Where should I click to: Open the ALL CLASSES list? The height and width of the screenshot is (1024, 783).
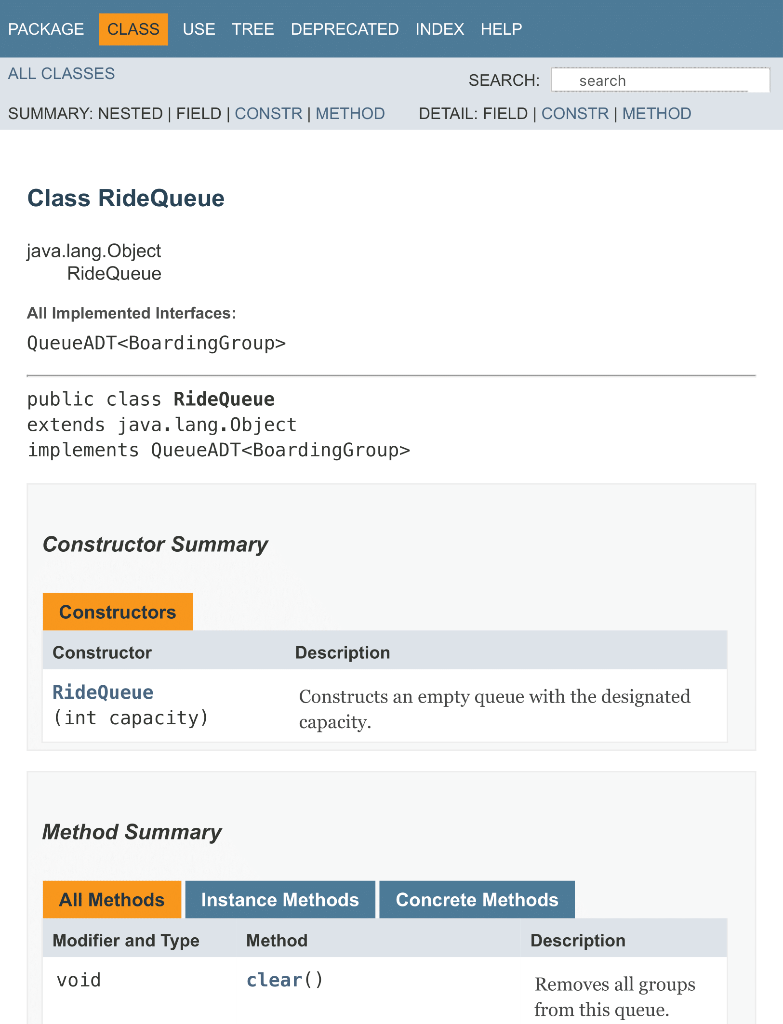(x=61, y=73)
